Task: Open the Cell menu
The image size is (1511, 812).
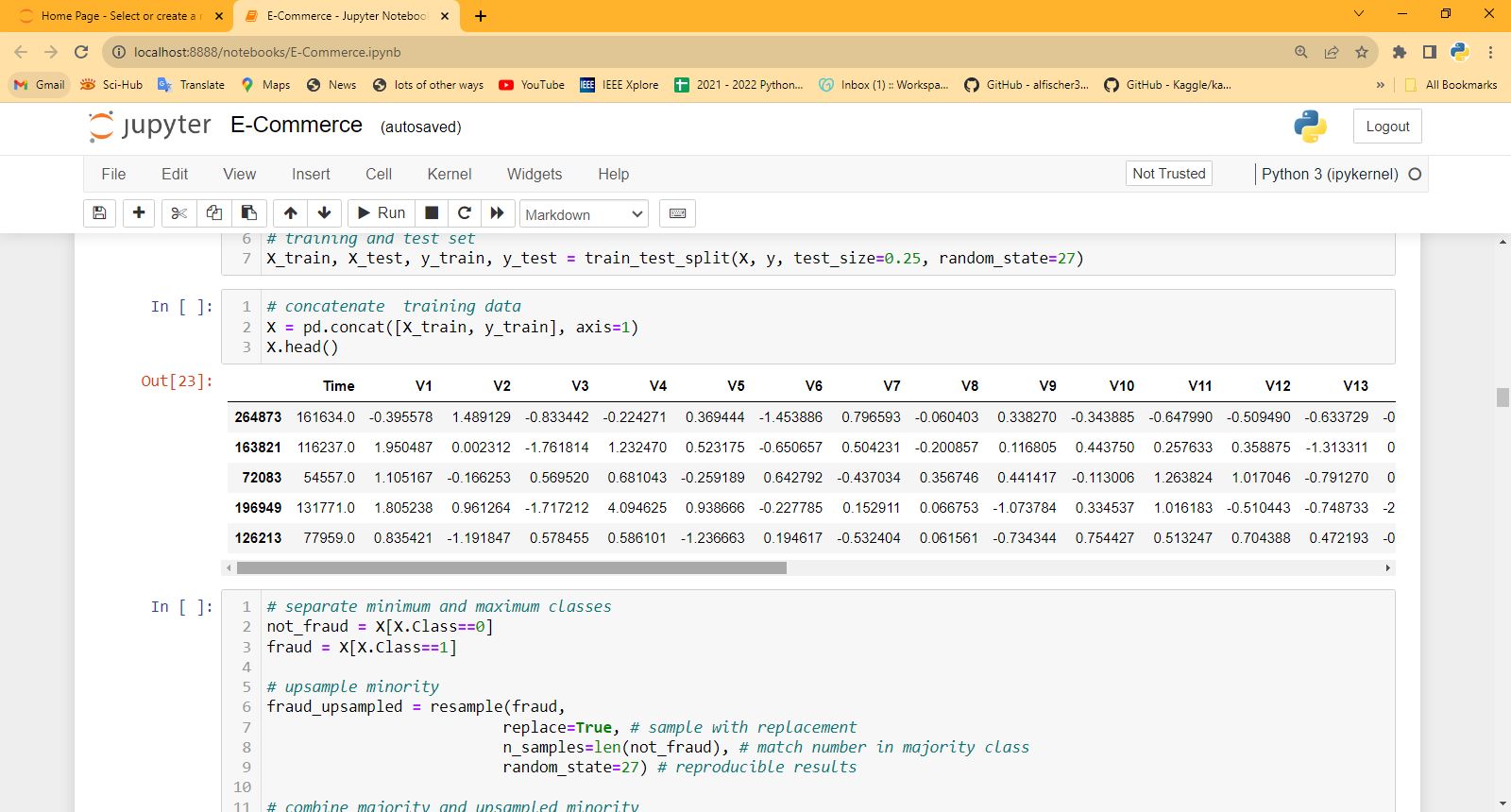Action: pyautogui.click(x=379, y=174)
